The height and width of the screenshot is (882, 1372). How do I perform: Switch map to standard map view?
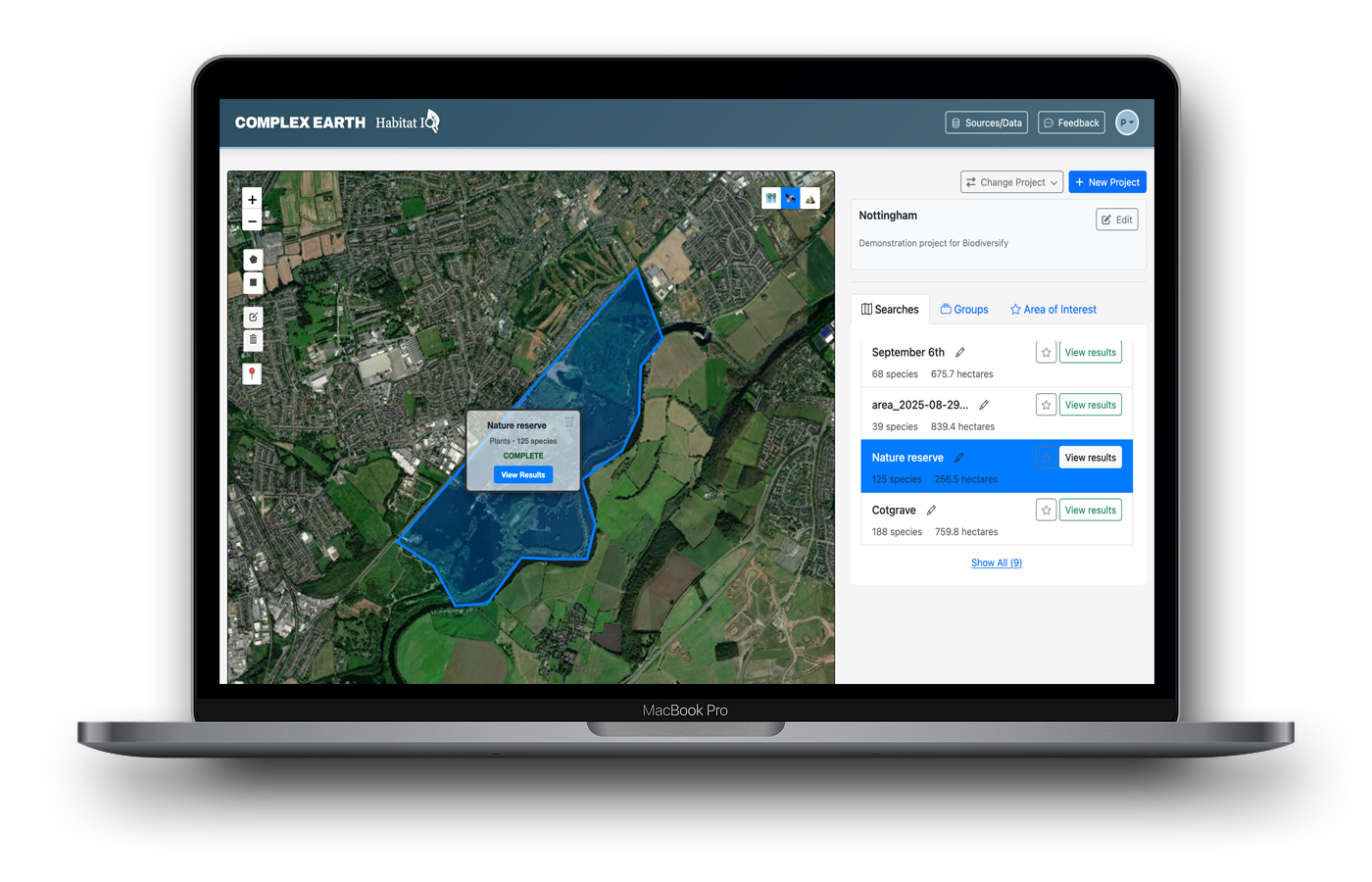771,198
